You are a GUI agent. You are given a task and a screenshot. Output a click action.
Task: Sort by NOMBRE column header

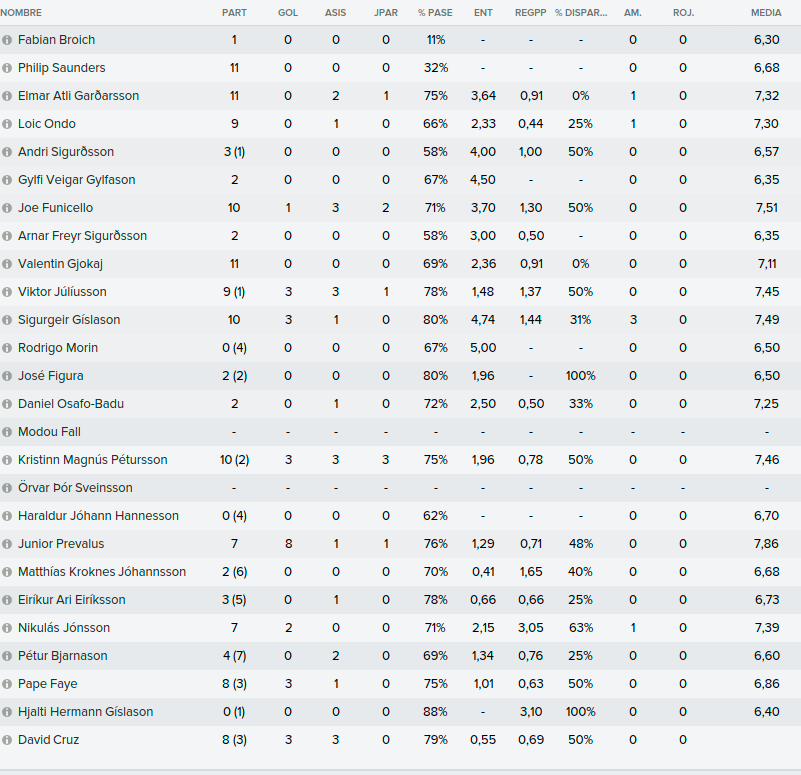(x=21, y=13)
